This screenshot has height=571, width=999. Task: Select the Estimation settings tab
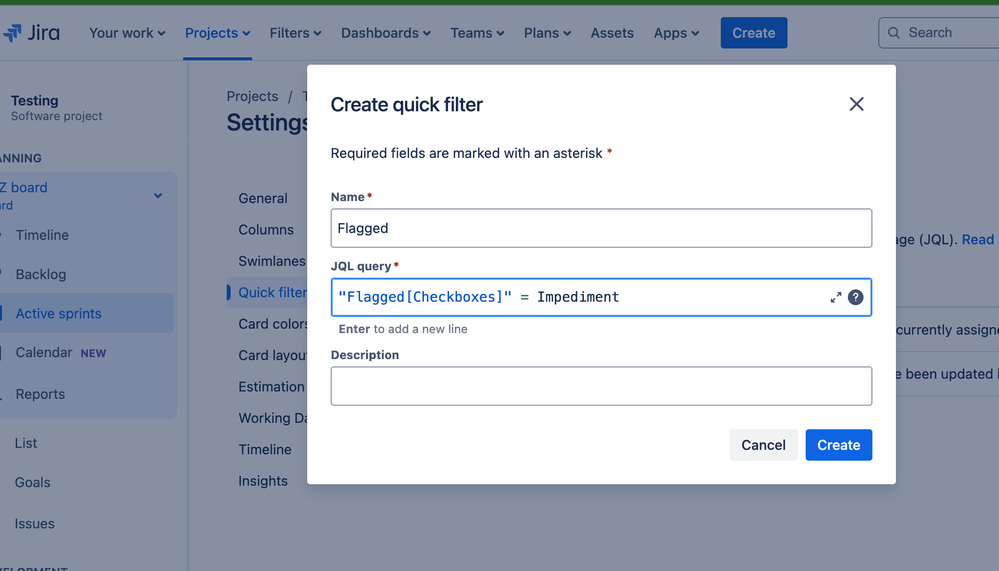pyautogui.click(x=271, y=387)
